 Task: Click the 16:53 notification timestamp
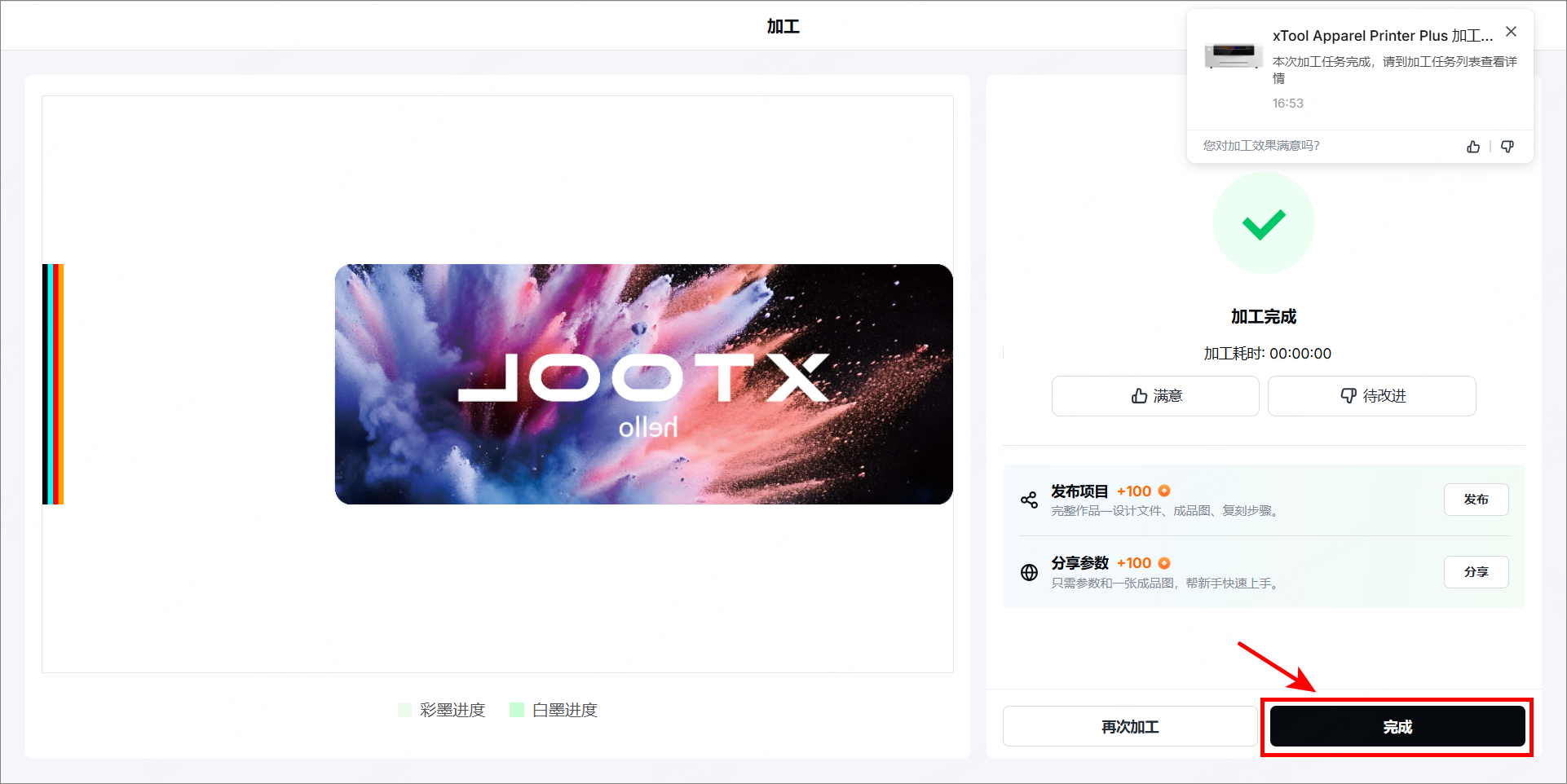1288,104
